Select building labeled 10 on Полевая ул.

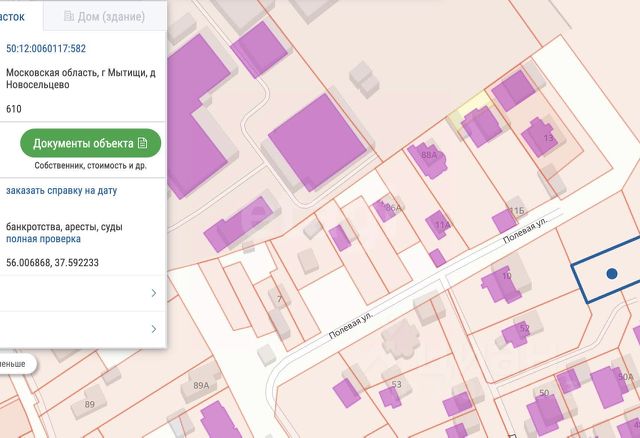click(500, 285)
